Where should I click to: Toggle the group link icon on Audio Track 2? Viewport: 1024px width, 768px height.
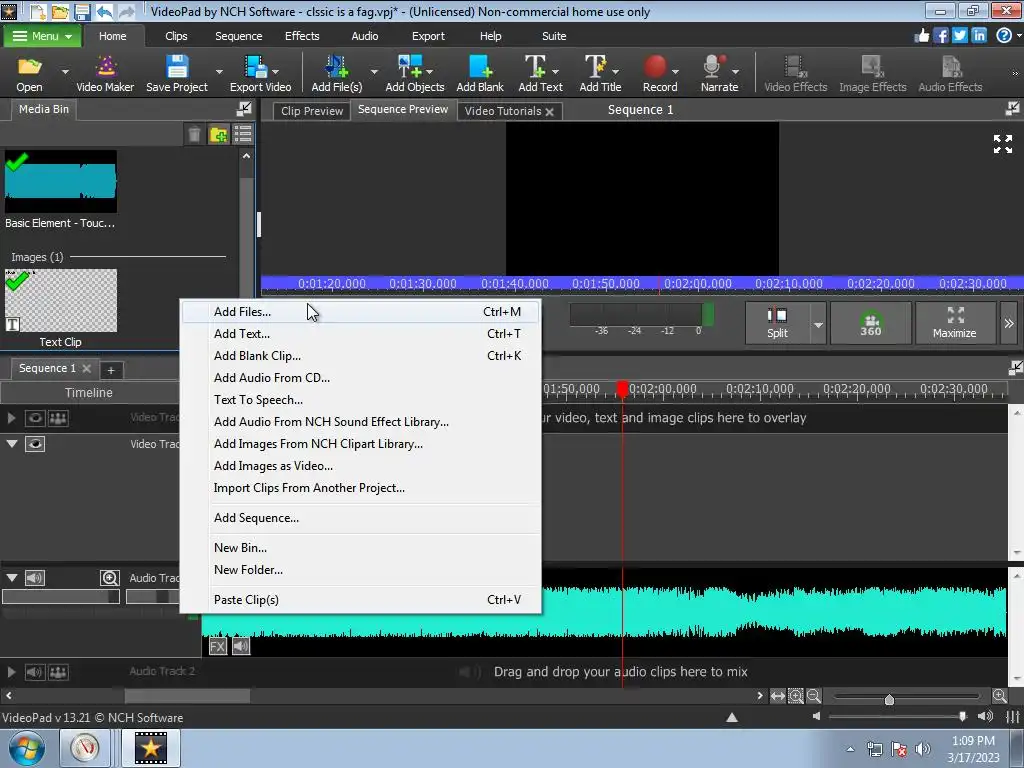(58, 672)
